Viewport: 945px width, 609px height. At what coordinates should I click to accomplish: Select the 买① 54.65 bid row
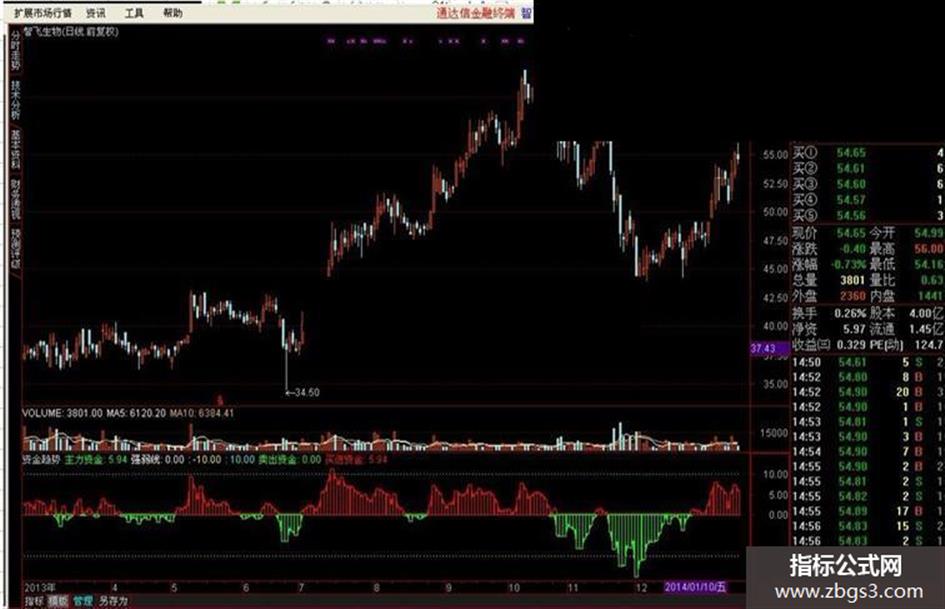pyautogui.click(x=868, y=153)
